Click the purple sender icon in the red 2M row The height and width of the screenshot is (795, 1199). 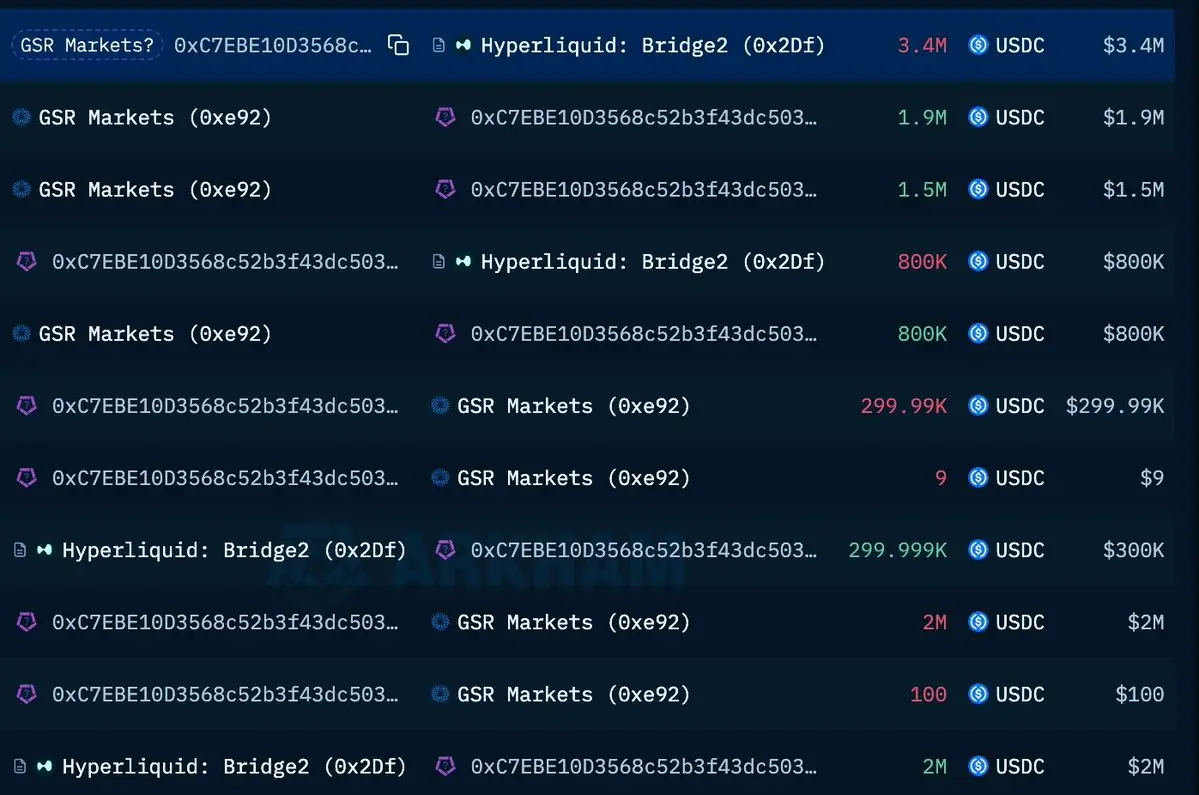(27, 621)
